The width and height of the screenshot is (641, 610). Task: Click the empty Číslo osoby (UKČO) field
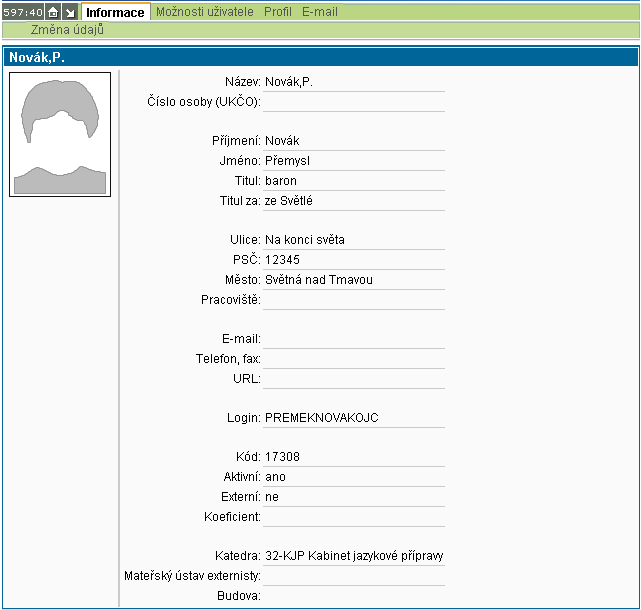click(x=353, y=102)
